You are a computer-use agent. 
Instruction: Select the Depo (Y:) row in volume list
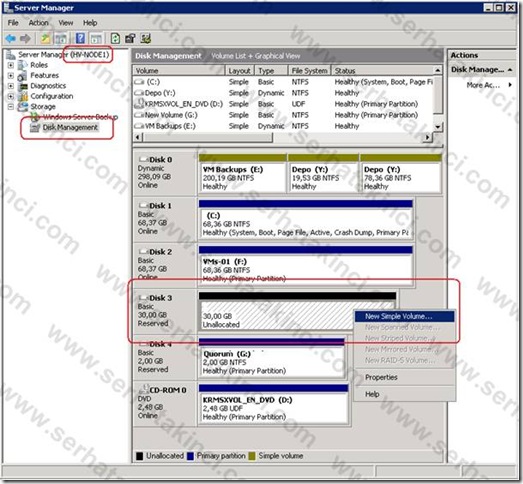click(x=284, y=93)
